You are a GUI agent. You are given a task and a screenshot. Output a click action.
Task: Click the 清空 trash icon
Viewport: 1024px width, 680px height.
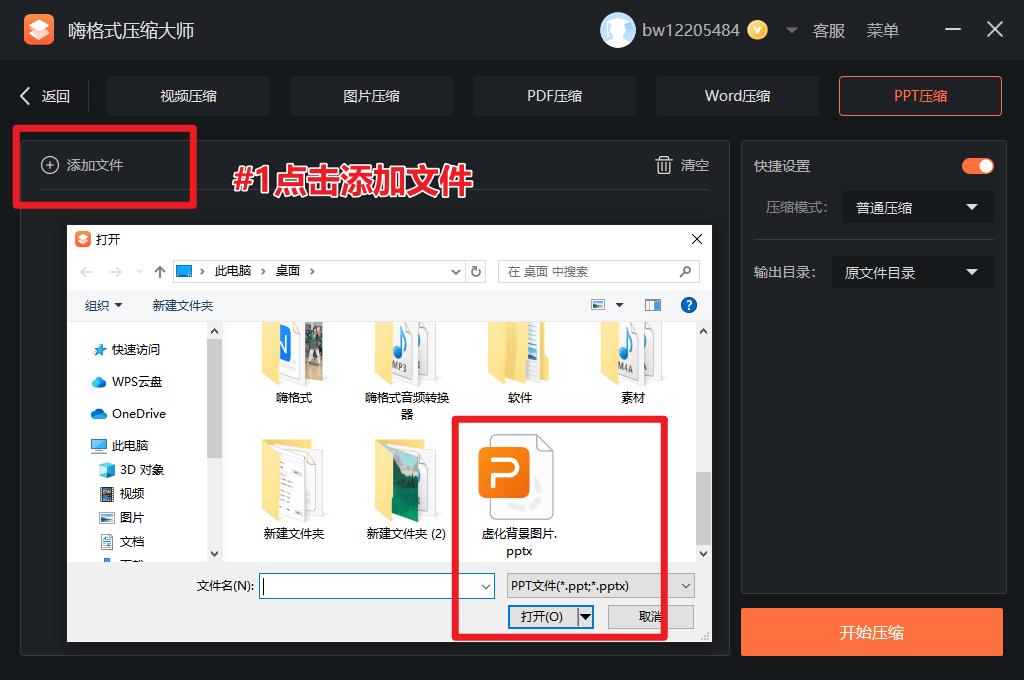(x=663, y=165)
